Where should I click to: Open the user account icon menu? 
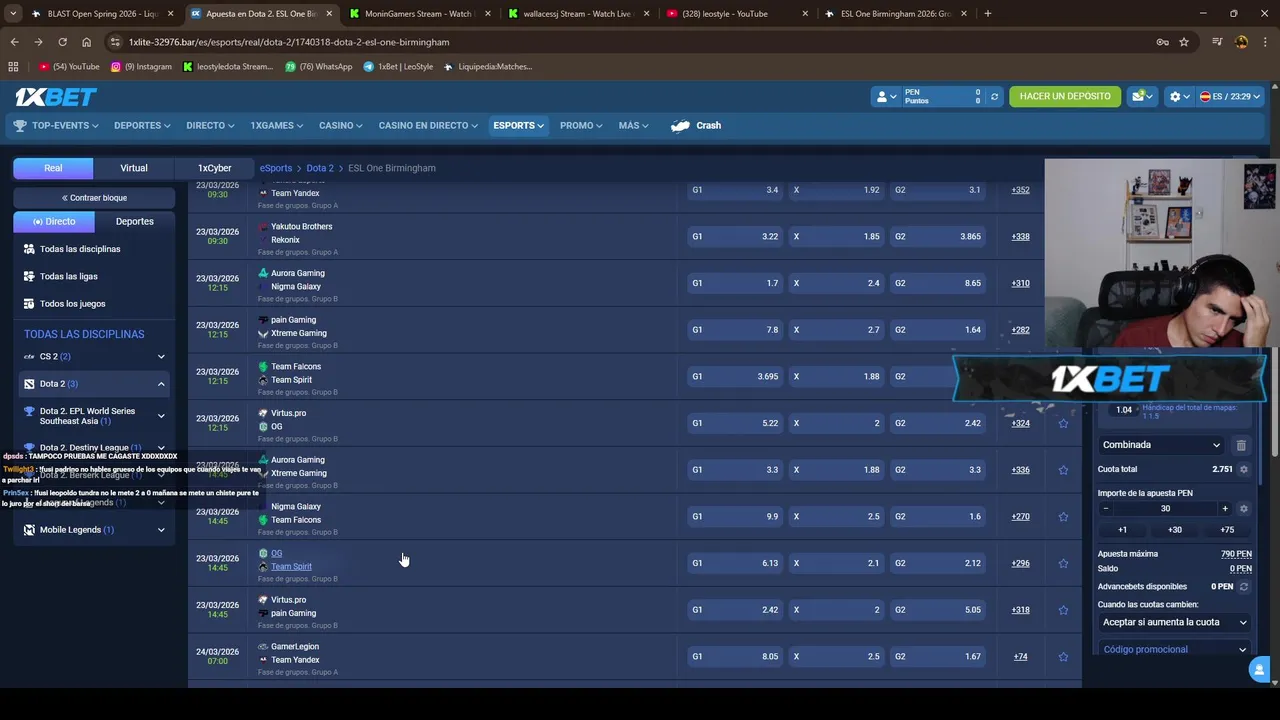tap(886, 97)
